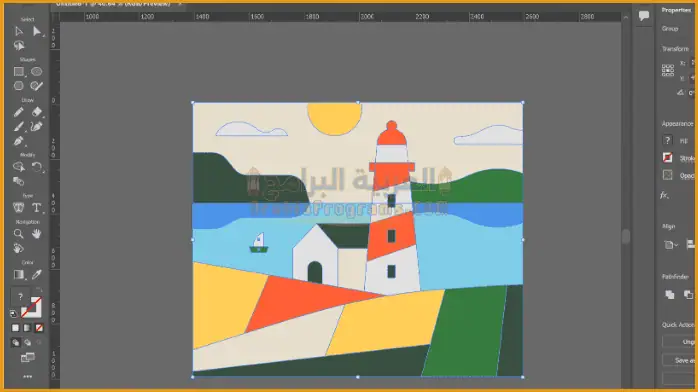Apply solid Color mode button

[16, 328]
